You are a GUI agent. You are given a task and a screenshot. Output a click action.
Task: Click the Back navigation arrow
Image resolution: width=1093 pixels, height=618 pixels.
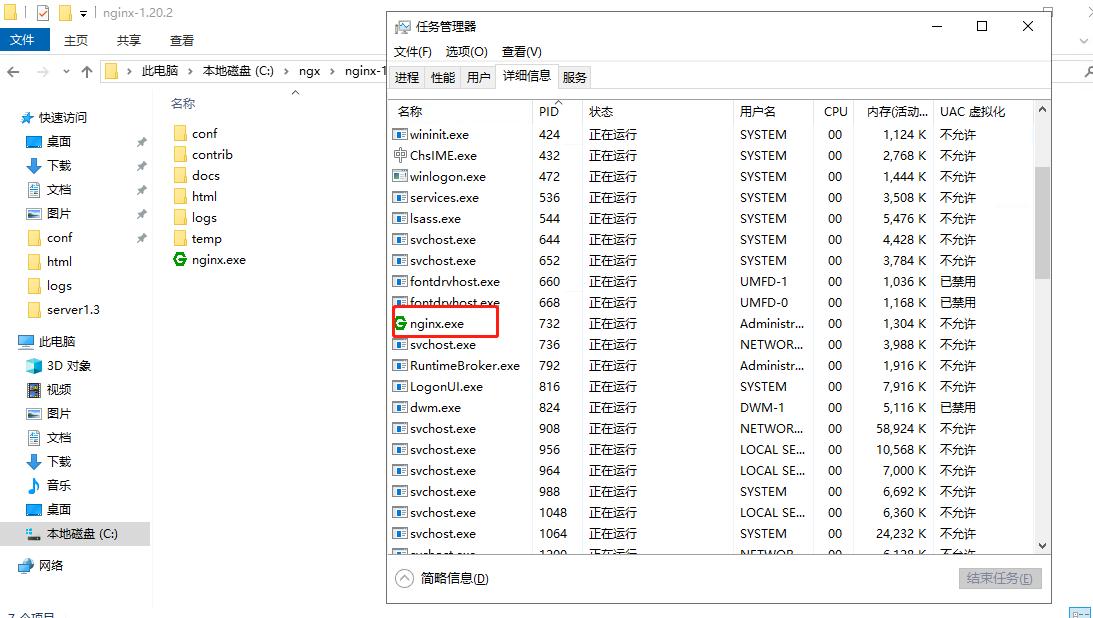[11, 71]
